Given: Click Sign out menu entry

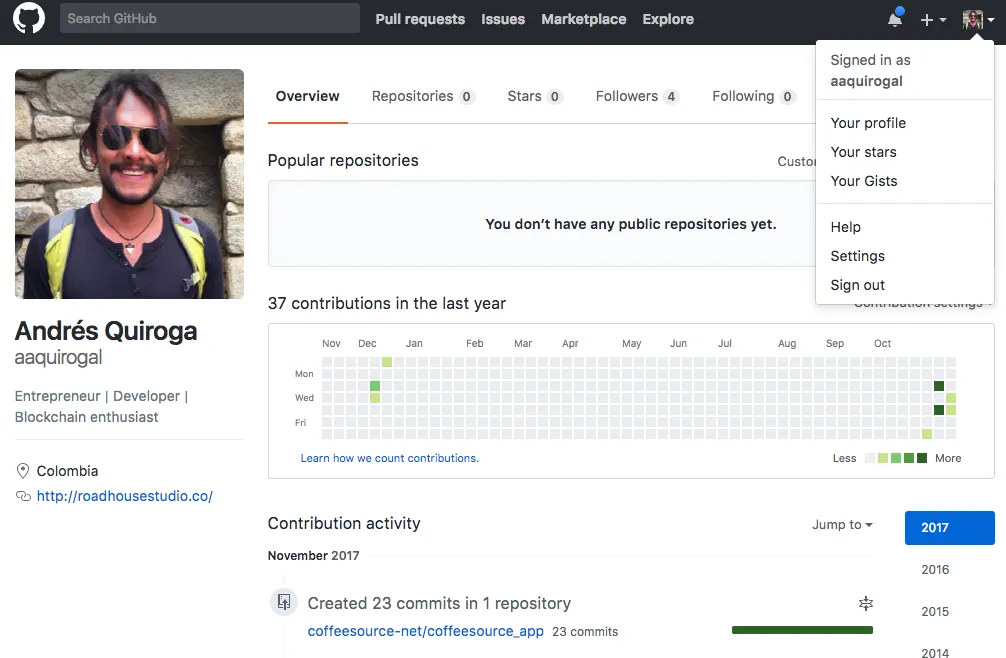Looking at the screenshot, I should (x=857, y=285).
